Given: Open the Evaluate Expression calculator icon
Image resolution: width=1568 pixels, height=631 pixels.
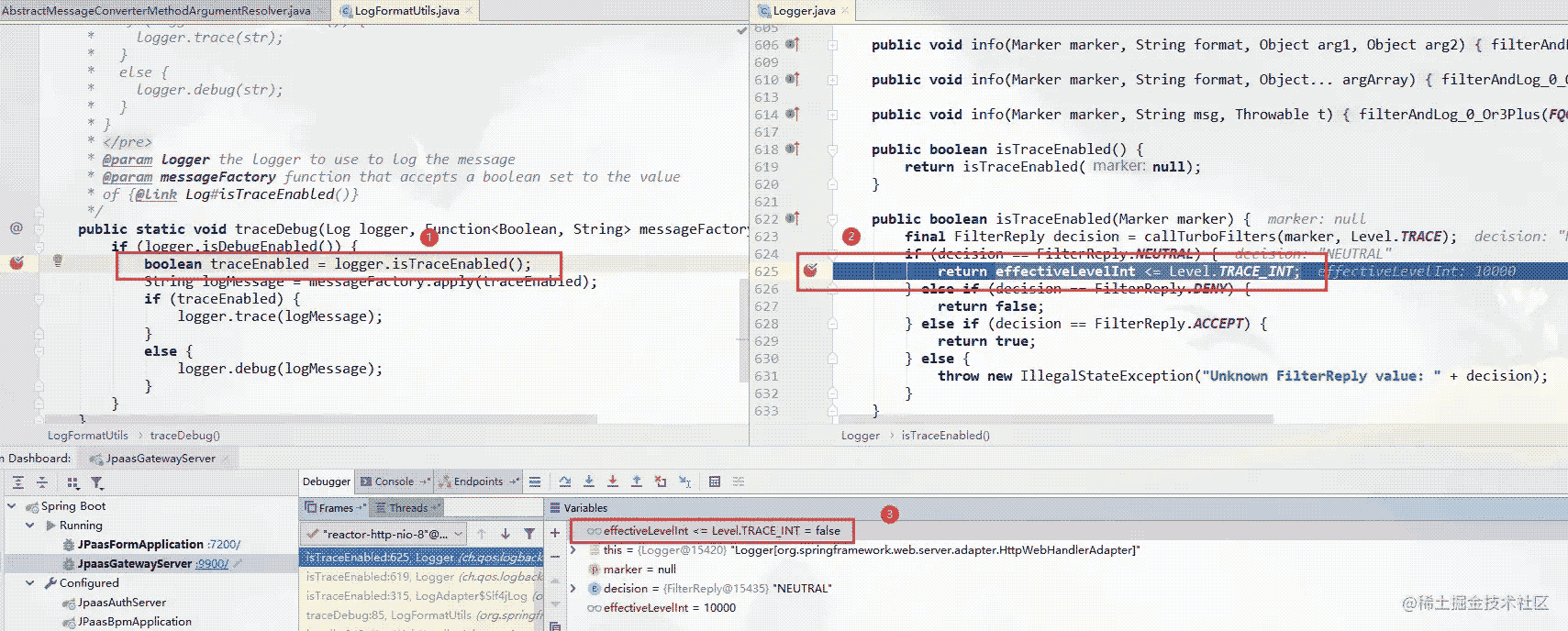Looking at the screenshot, I should [x=715, y=482].
